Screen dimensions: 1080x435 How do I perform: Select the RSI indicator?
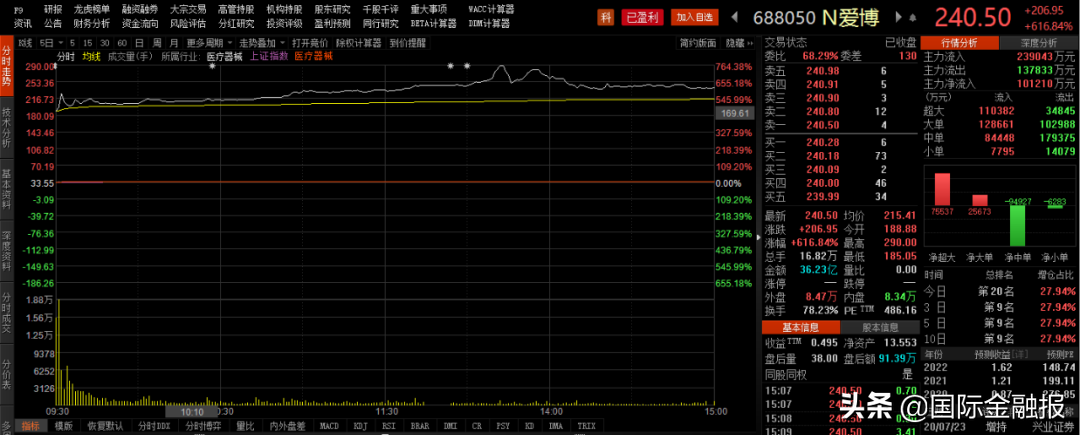pos(389,426)
